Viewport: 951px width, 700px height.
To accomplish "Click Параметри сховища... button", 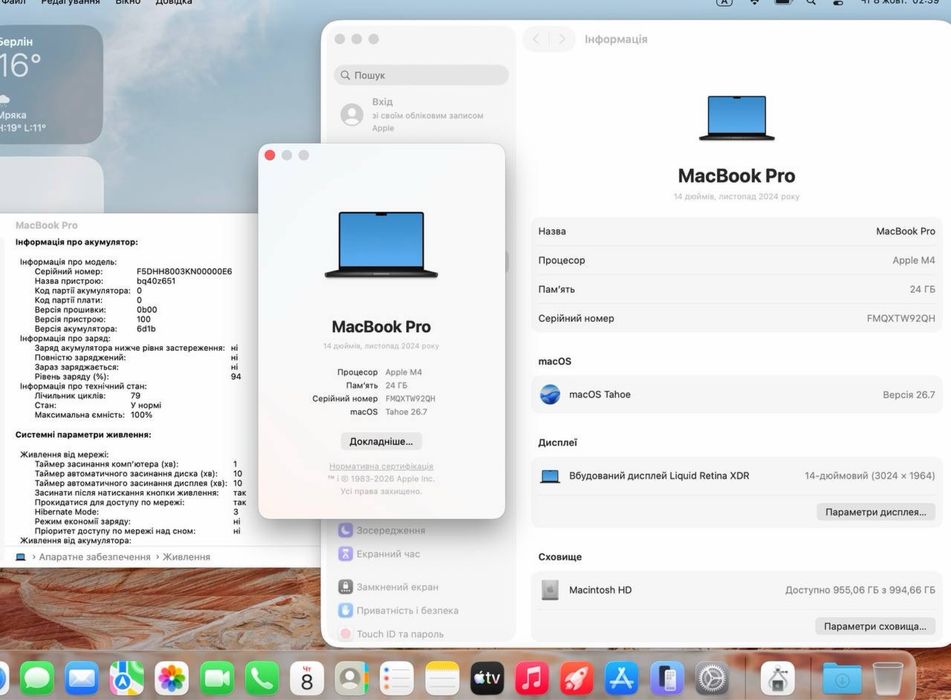I will click(x=875, y=626).
